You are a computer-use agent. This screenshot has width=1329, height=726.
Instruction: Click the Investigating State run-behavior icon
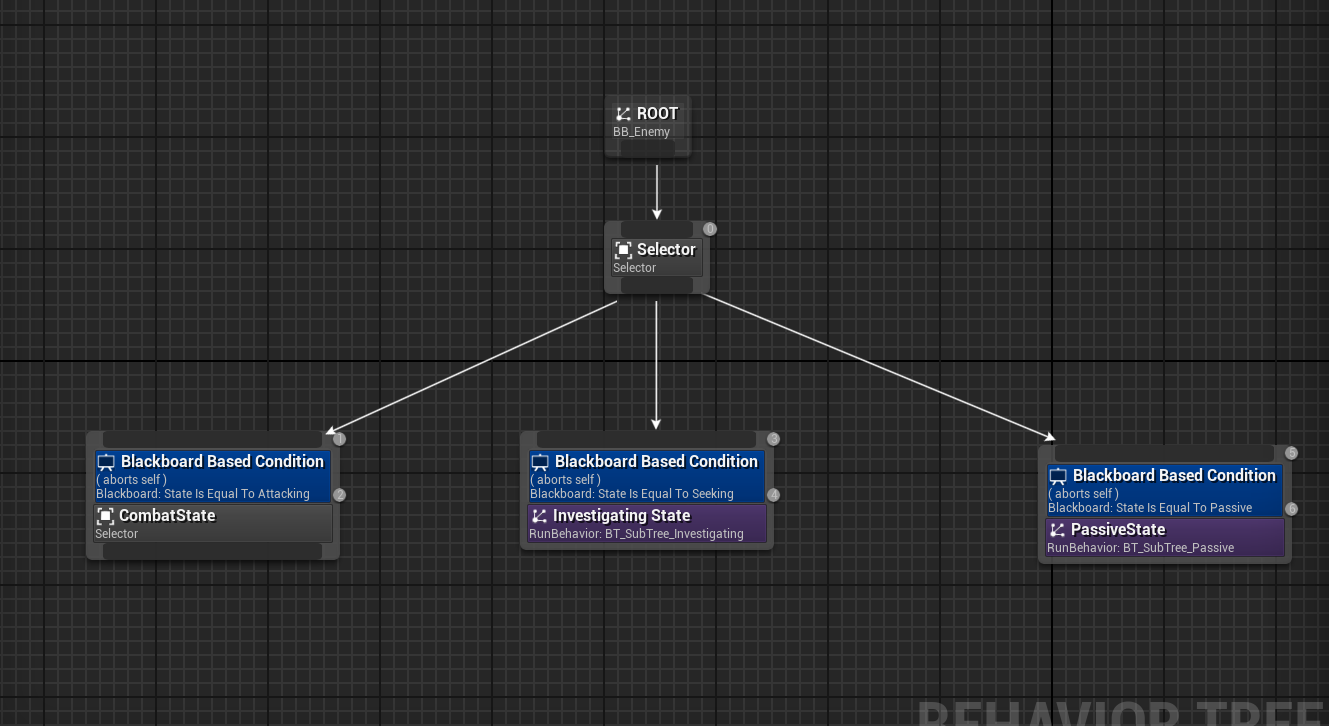pos(539,516)
